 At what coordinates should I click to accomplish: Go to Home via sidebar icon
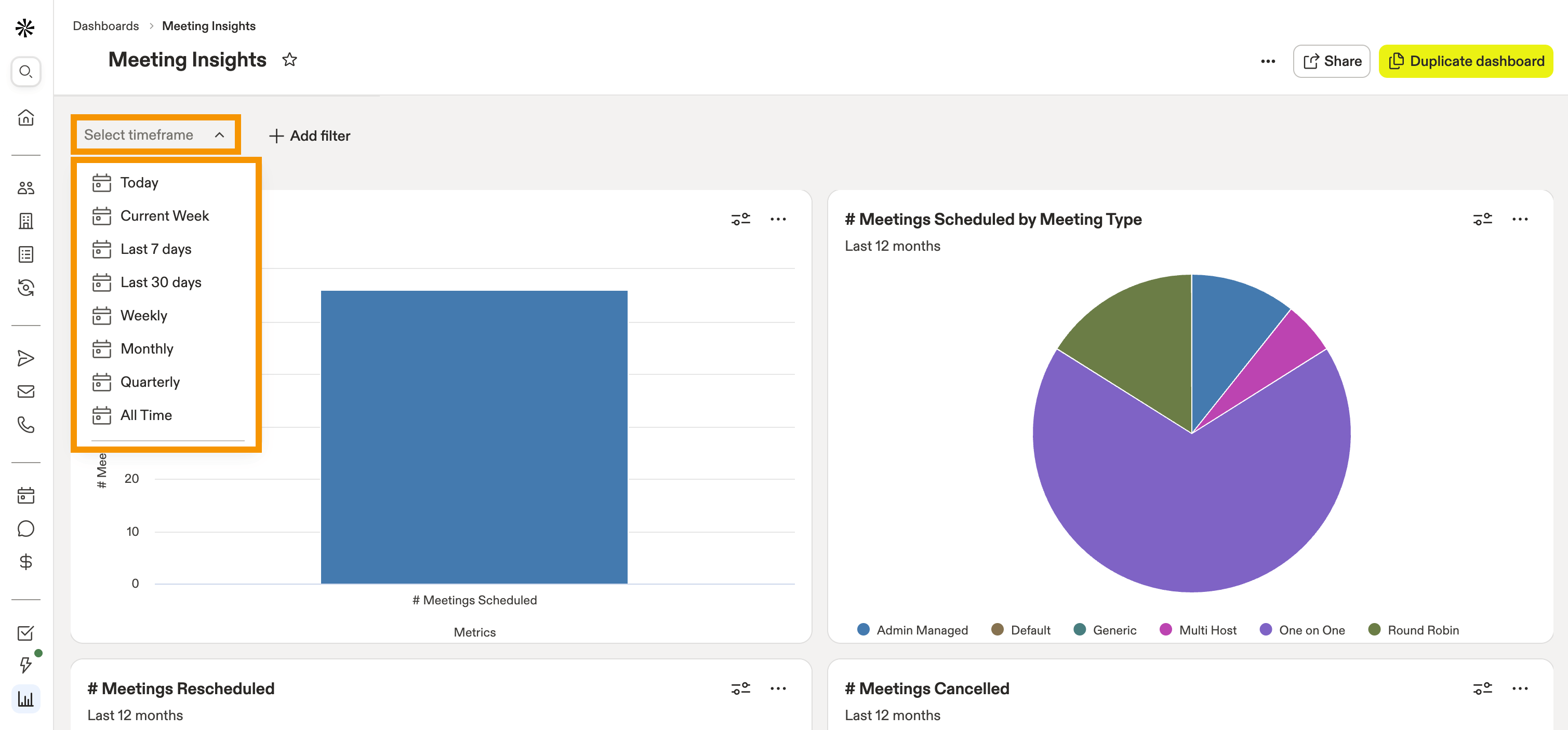pyautogui.click(x=25, y=117)
